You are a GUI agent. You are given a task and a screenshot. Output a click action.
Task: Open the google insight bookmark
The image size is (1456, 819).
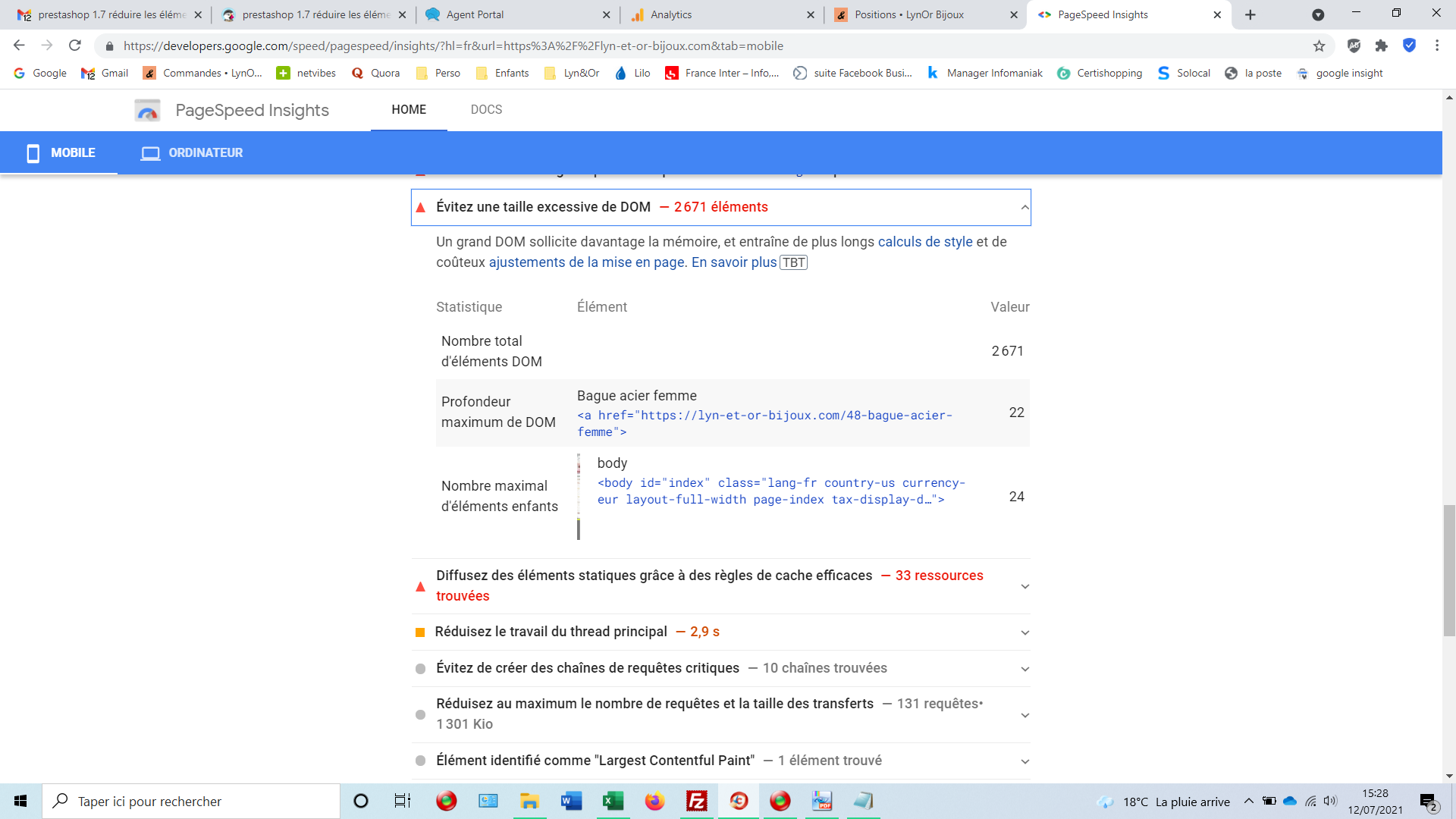[1340, 73]
